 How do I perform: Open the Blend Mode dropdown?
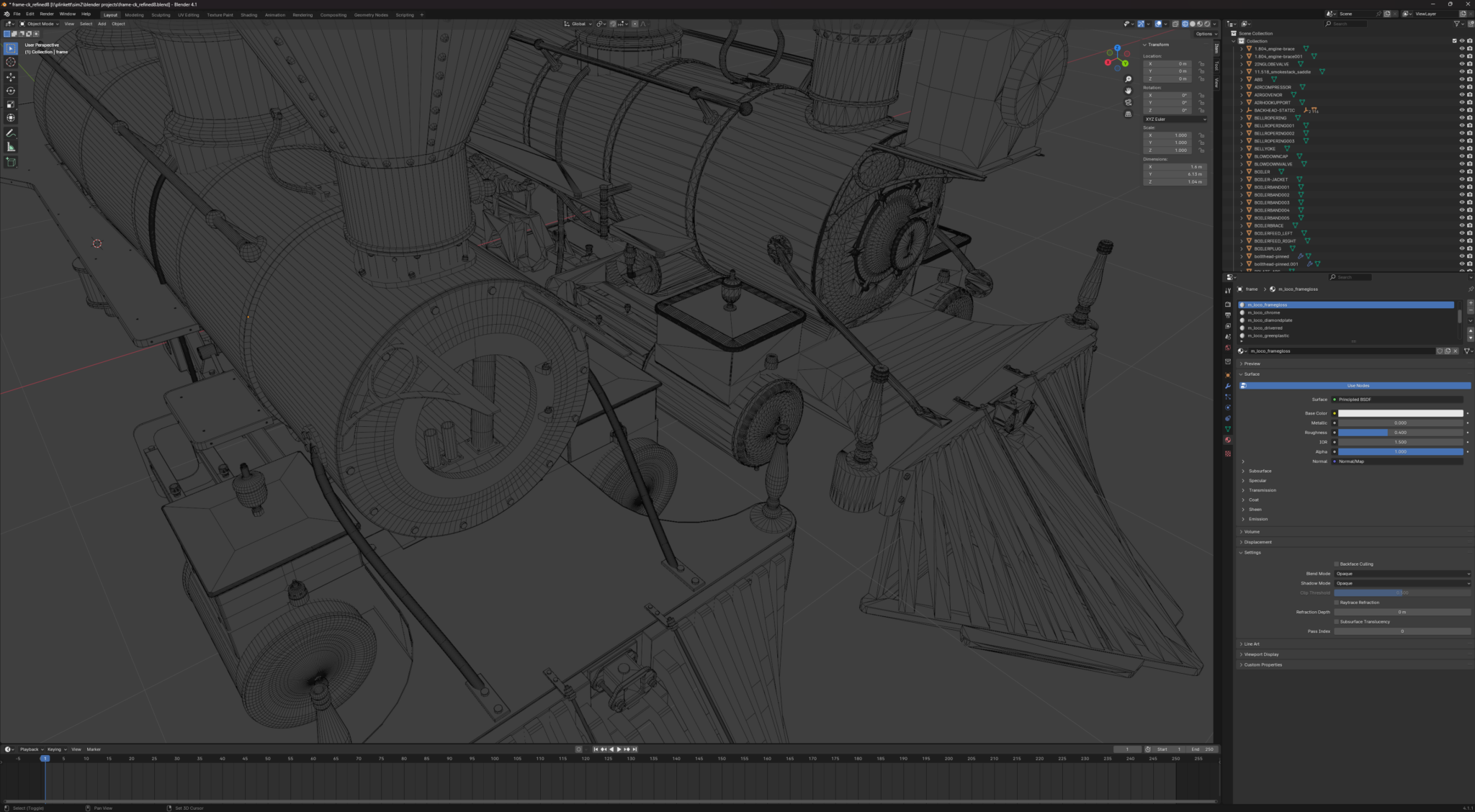pos(1403,574)
